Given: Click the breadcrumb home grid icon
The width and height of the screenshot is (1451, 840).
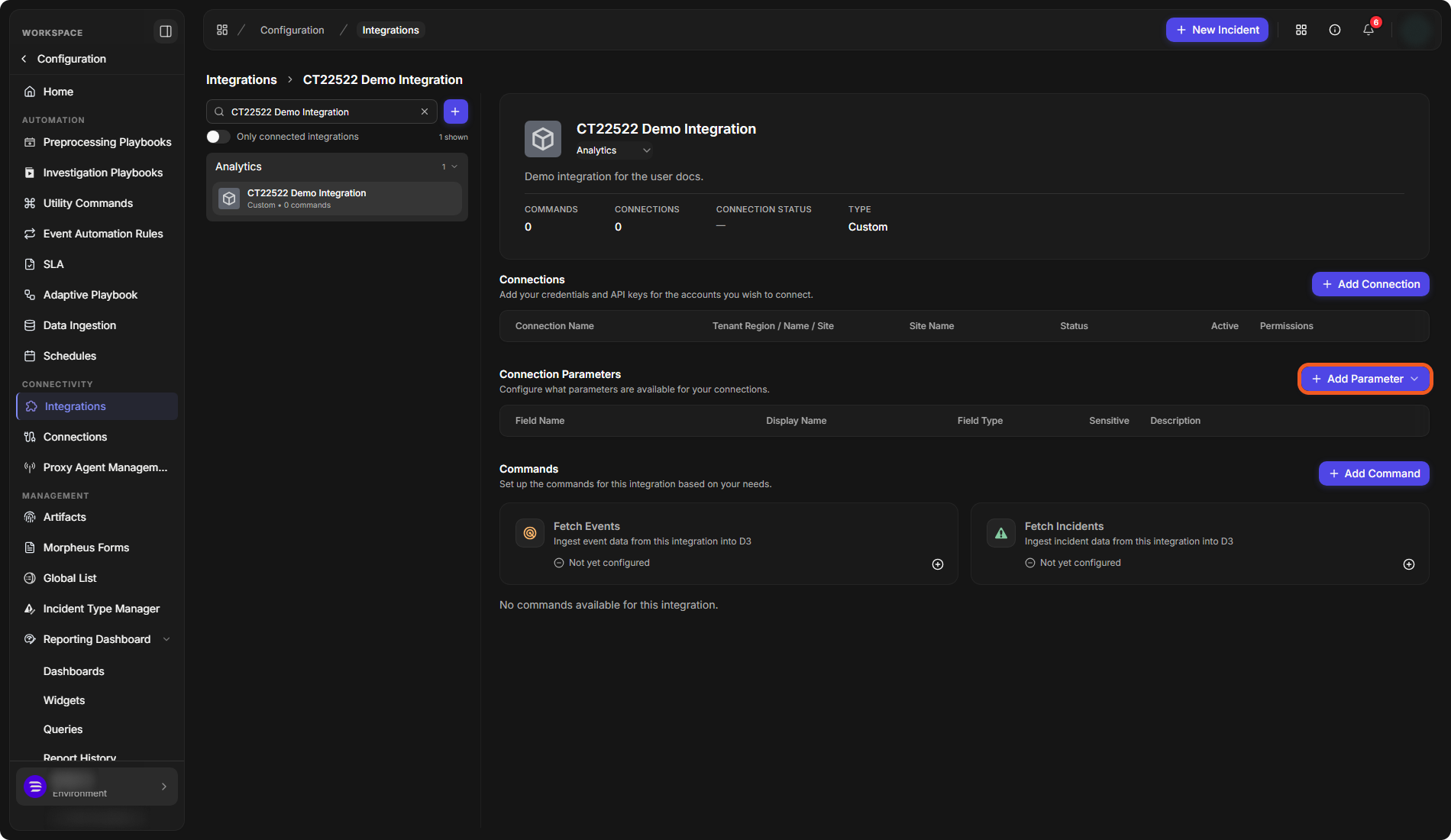Looking at the screenshot, I should coord(222,30).
